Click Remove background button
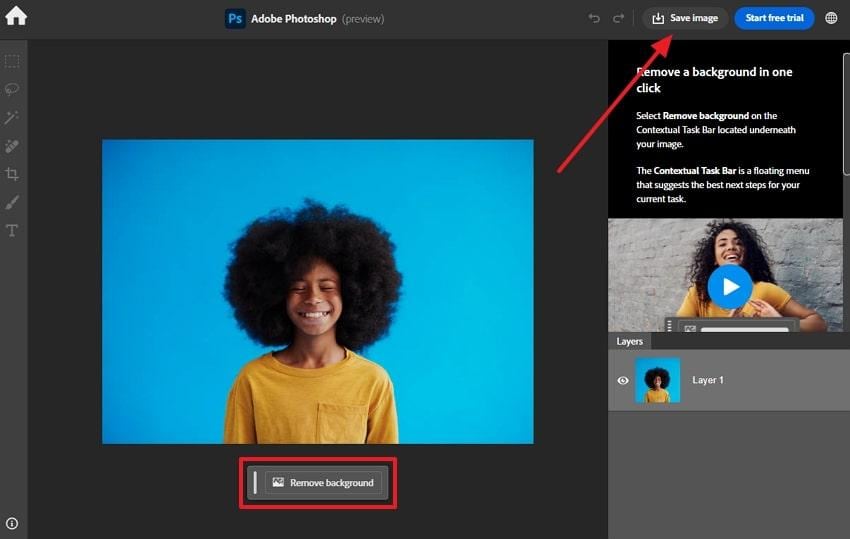The width and height of the screenshot is (850, 539). [x=324, y=482]
